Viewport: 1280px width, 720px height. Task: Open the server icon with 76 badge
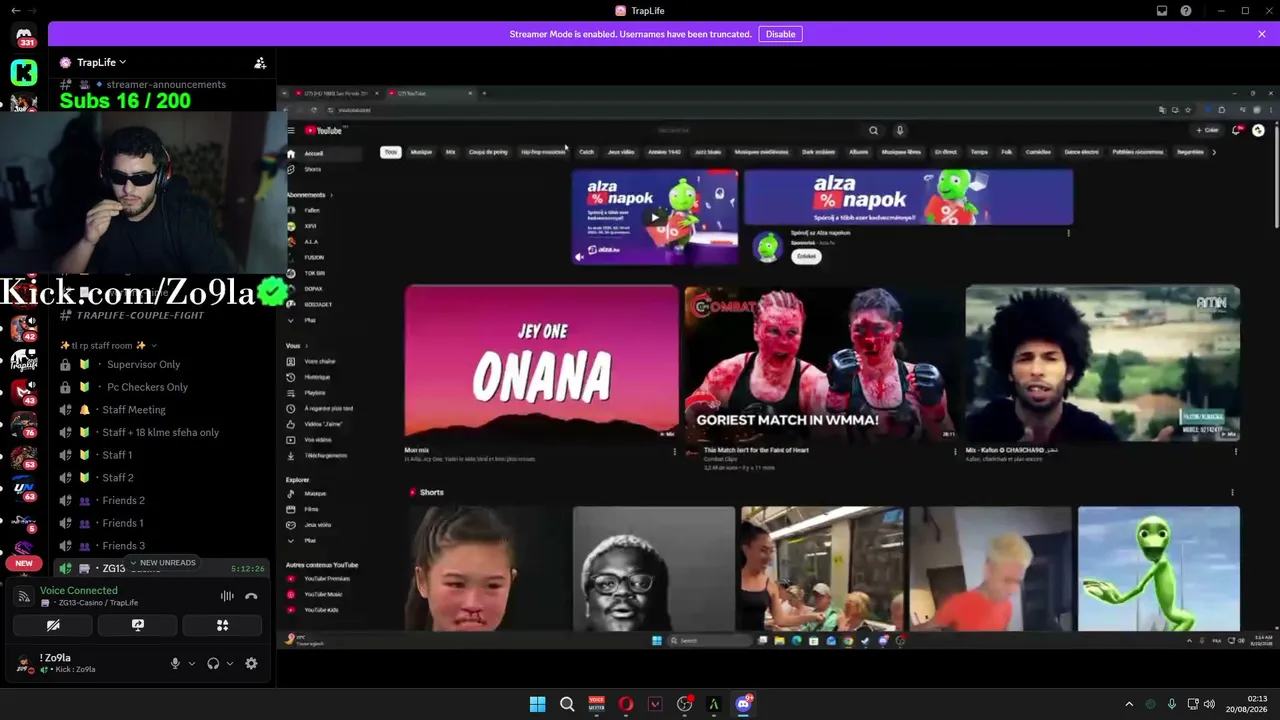point(24,424)
